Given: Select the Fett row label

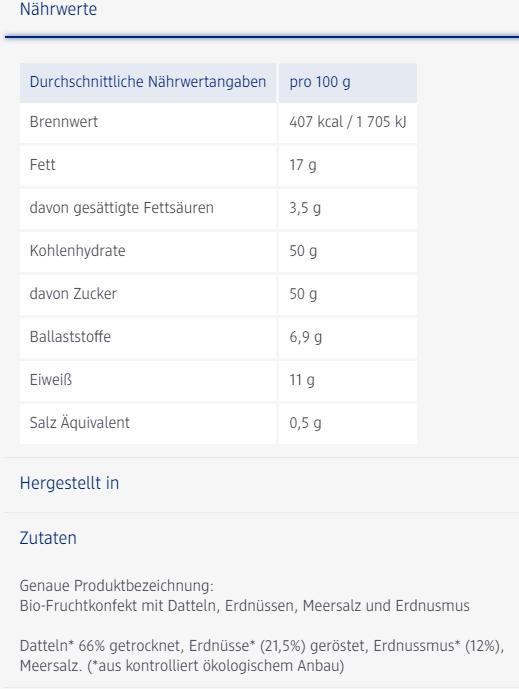Looking at the screenshot, I should (42, 165).
